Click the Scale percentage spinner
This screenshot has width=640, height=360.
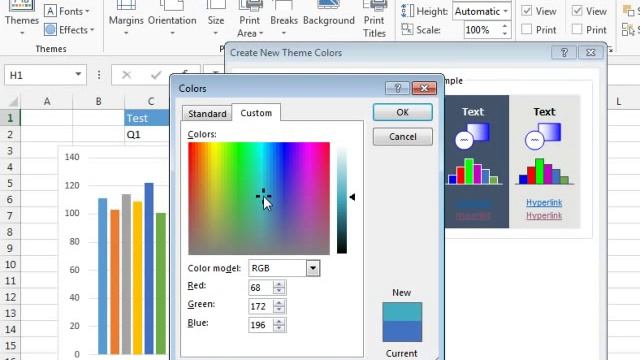click(505, 30)
